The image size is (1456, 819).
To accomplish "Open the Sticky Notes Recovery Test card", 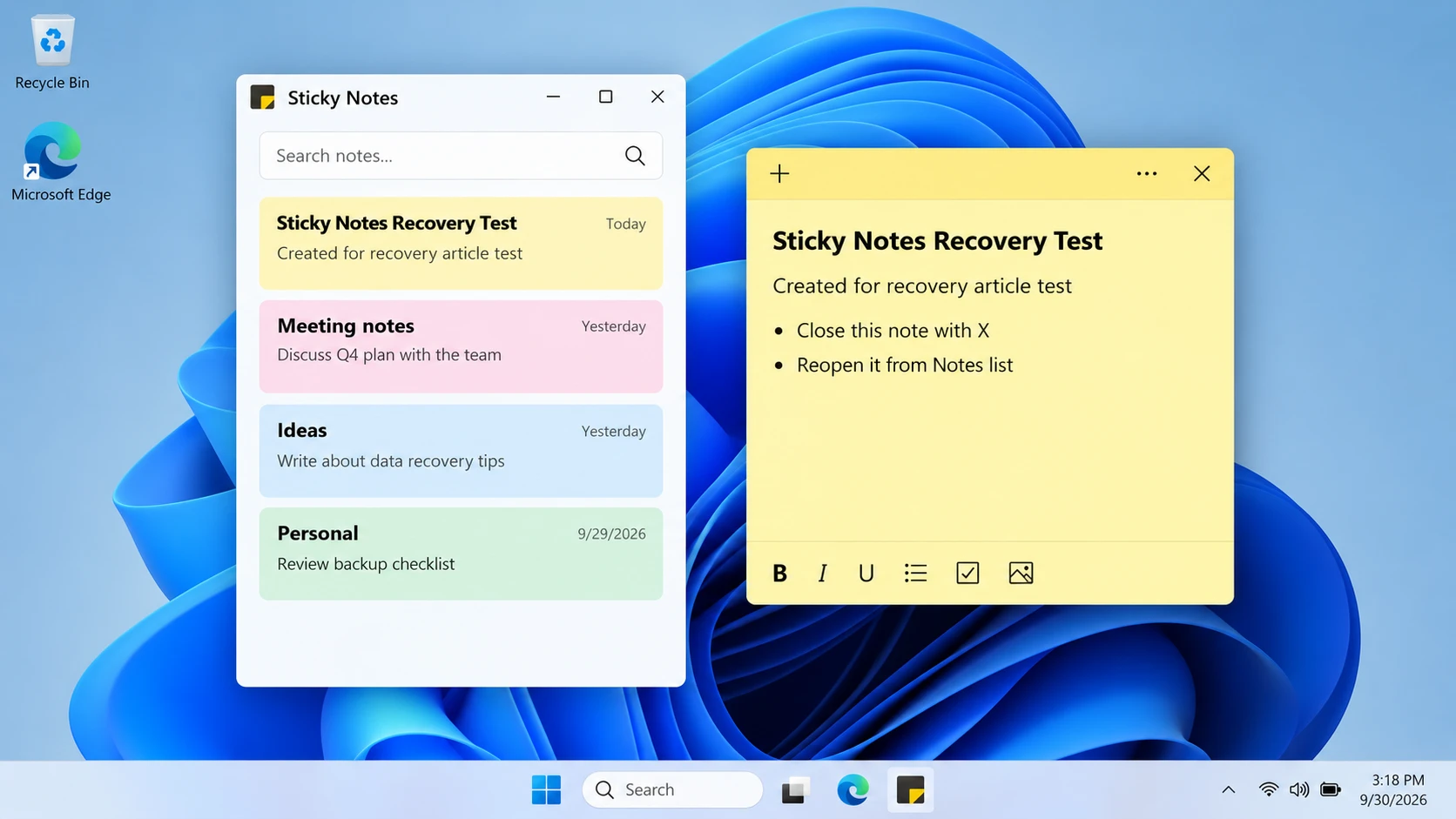I will tap(461, 244).
